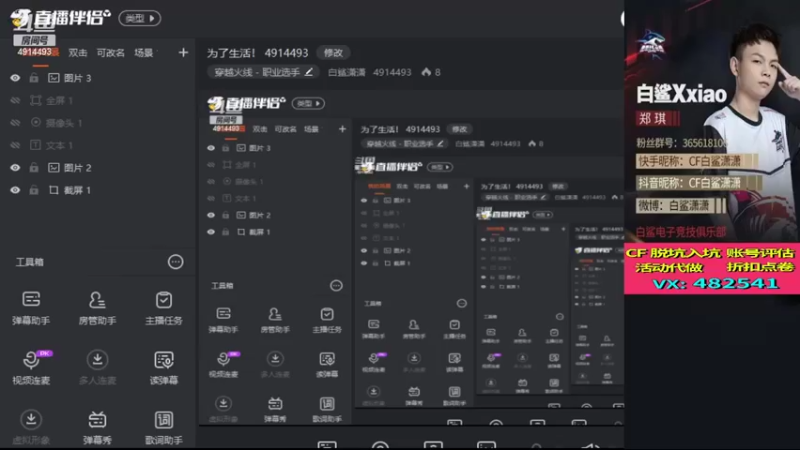Select the 文本 1 layer row
The height and width of the screenshot is (450, 800).
[99, 145]
